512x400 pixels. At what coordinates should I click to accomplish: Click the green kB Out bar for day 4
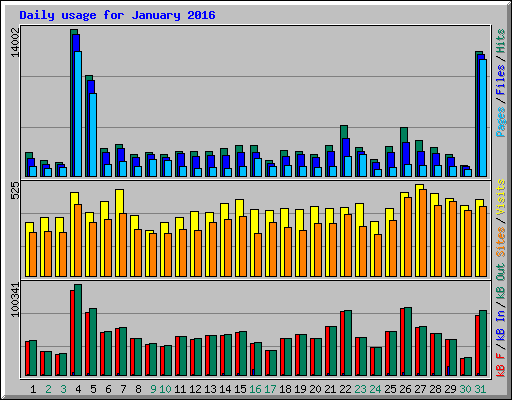[x=78, y=330]
